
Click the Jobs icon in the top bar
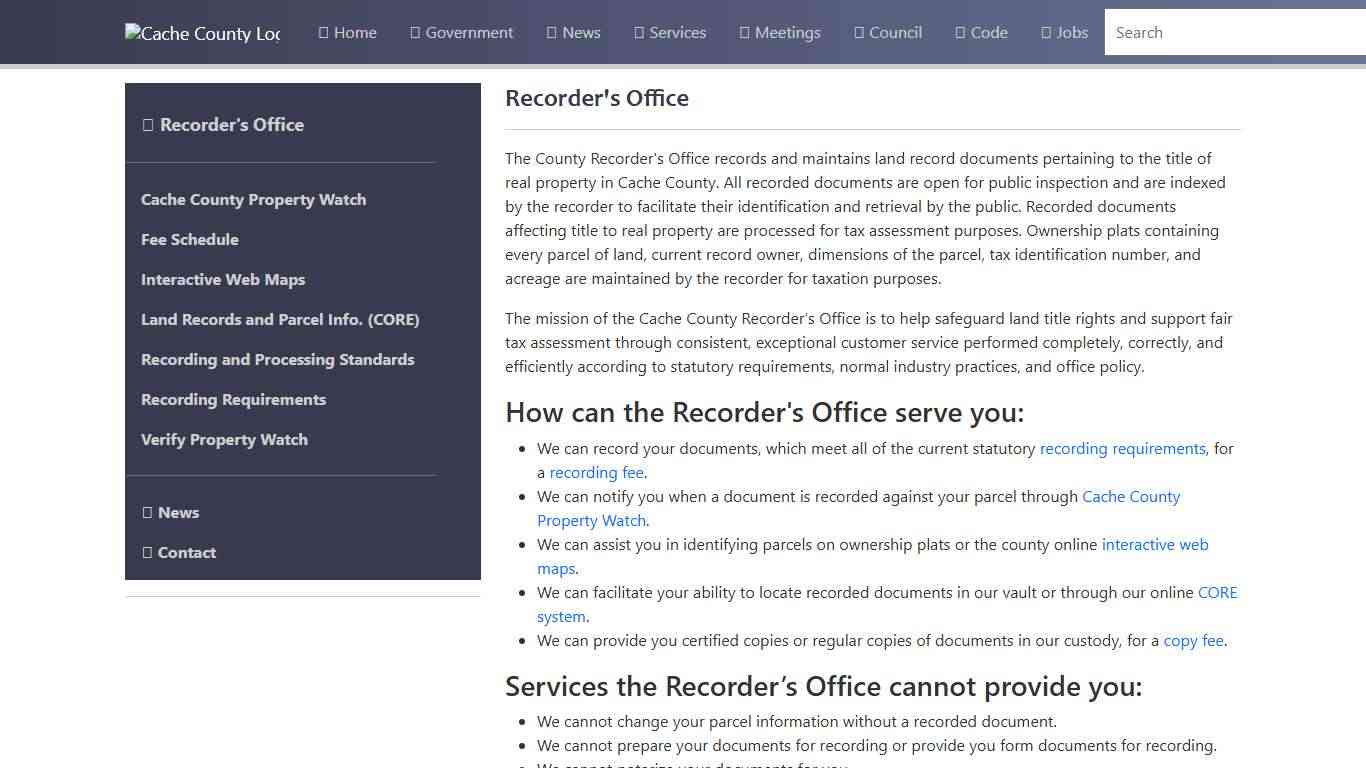[1047, 32]
